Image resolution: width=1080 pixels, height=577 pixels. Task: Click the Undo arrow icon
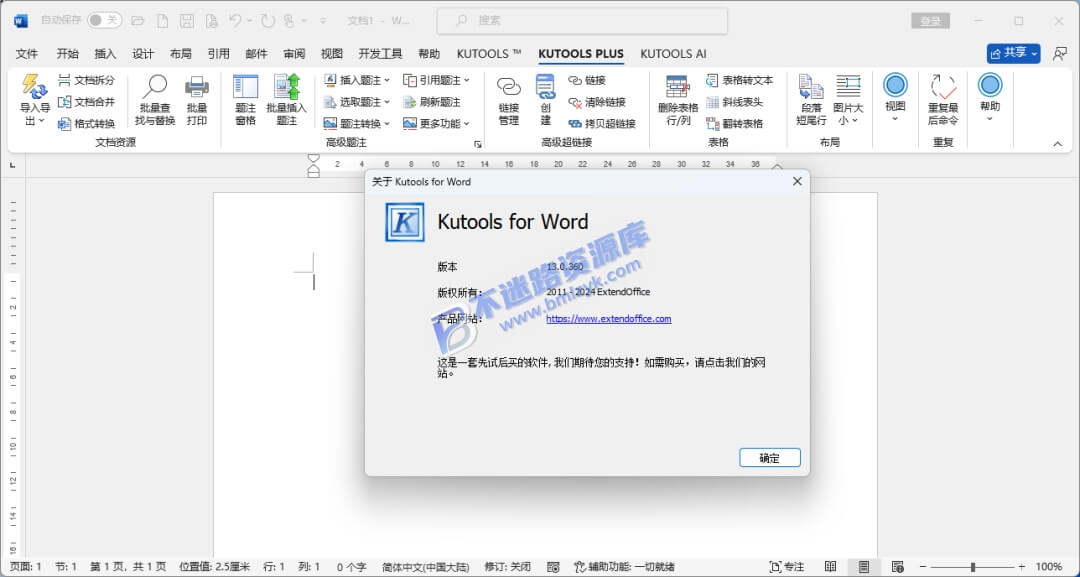tap(235, 21)
